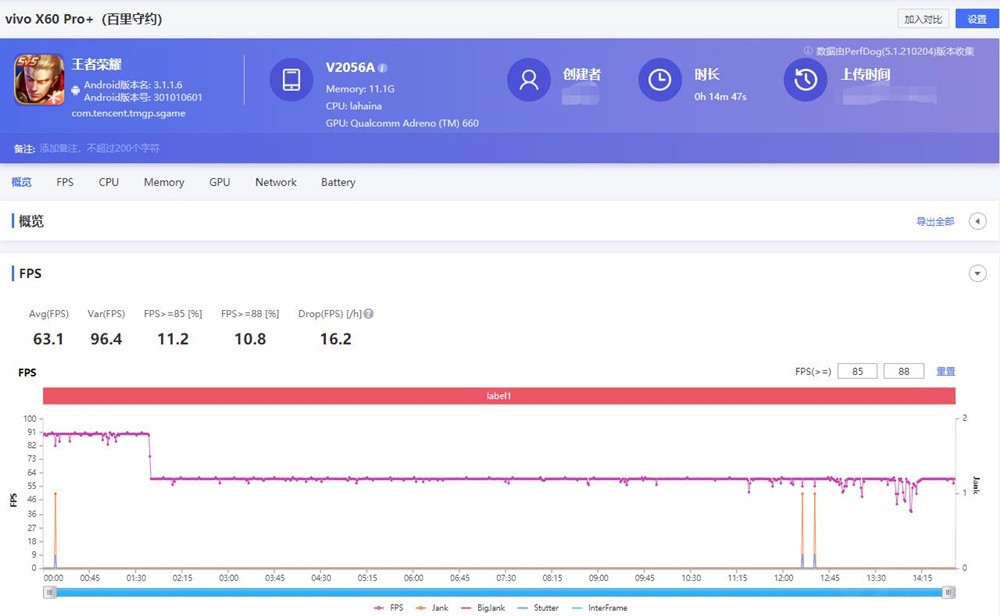1000x616 pixels.
Task: Collapse the FPS panel dropdown arrow
Action: pyautogui.click(x=977, y=274)
